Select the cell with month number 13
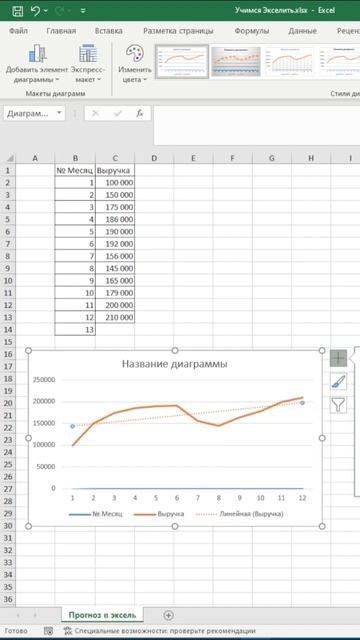The image size is (360, 640). (x=75, y=329)
